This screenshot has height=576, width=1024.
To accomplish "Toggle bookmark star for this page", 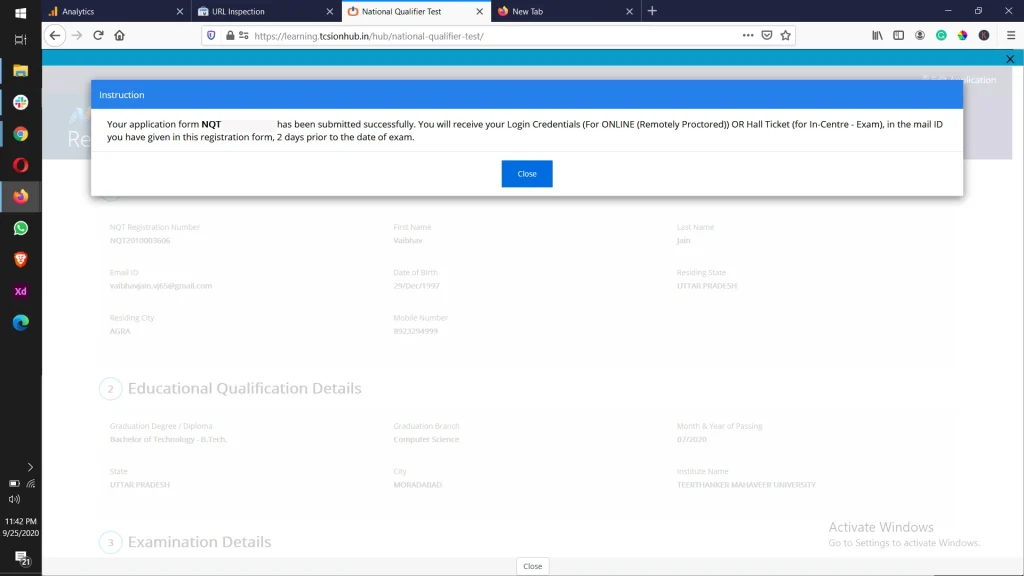I will tap(785, 36).
